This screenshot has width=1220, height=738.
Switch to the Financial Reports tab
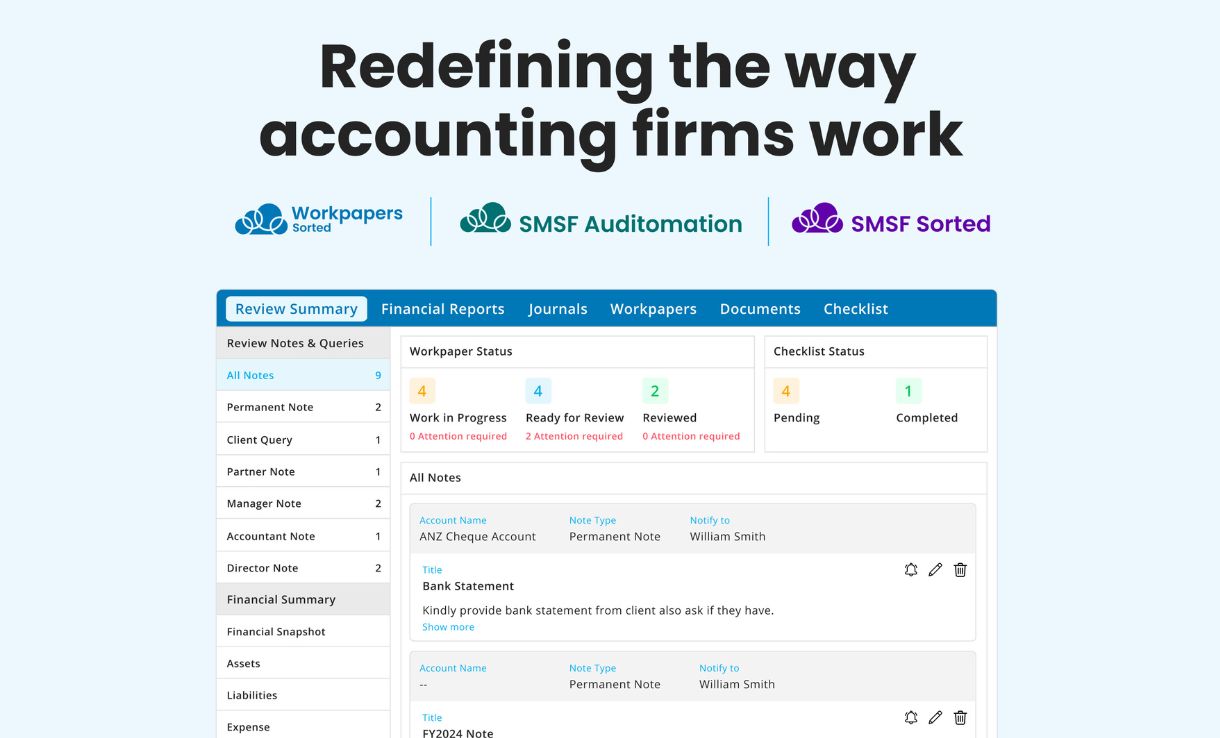[443, 309]
